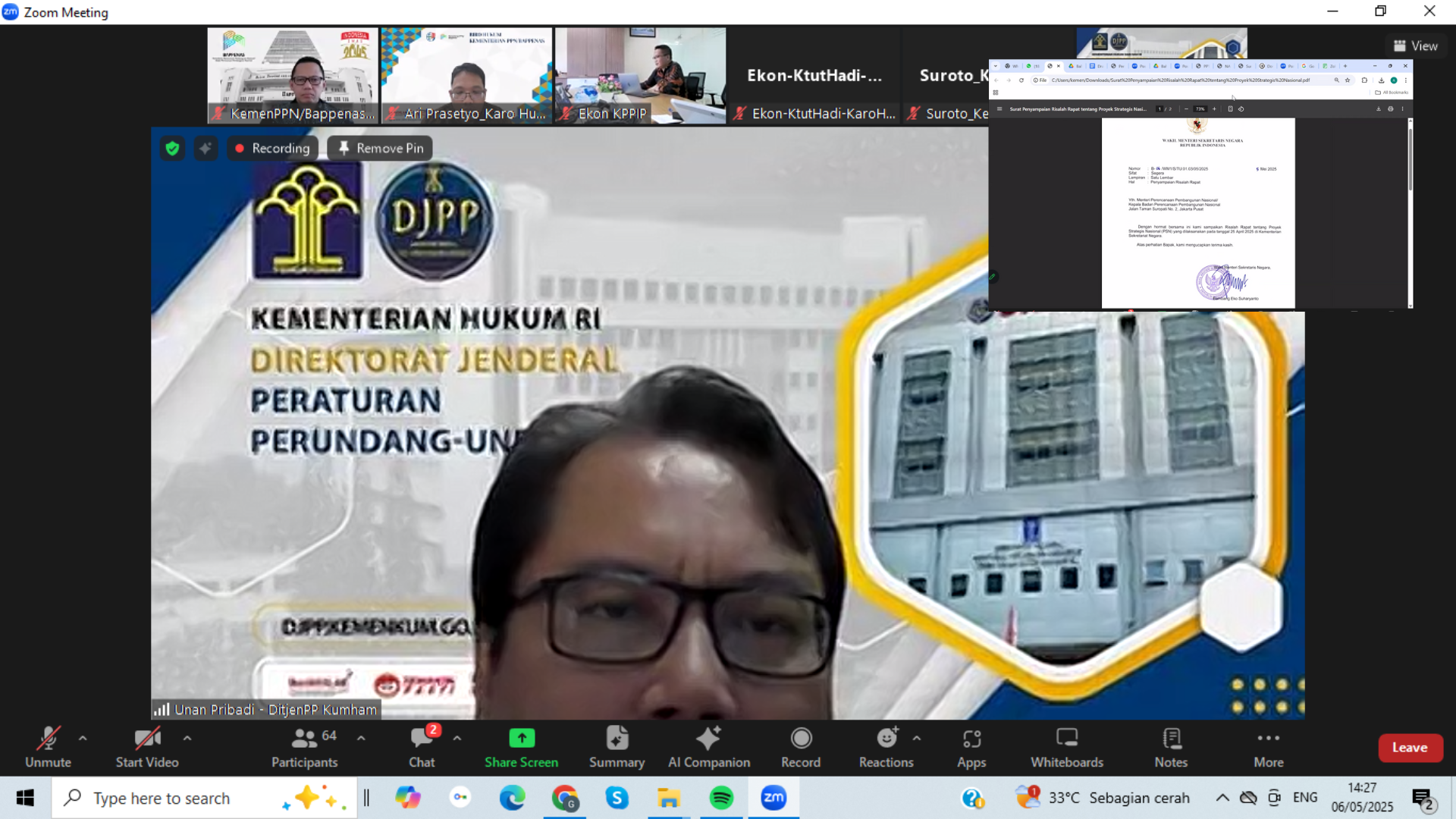Viewport: 1456px width, 819px height.
Task: Select Ekon-KtutHadi participant tile
Action: point(814,76)
